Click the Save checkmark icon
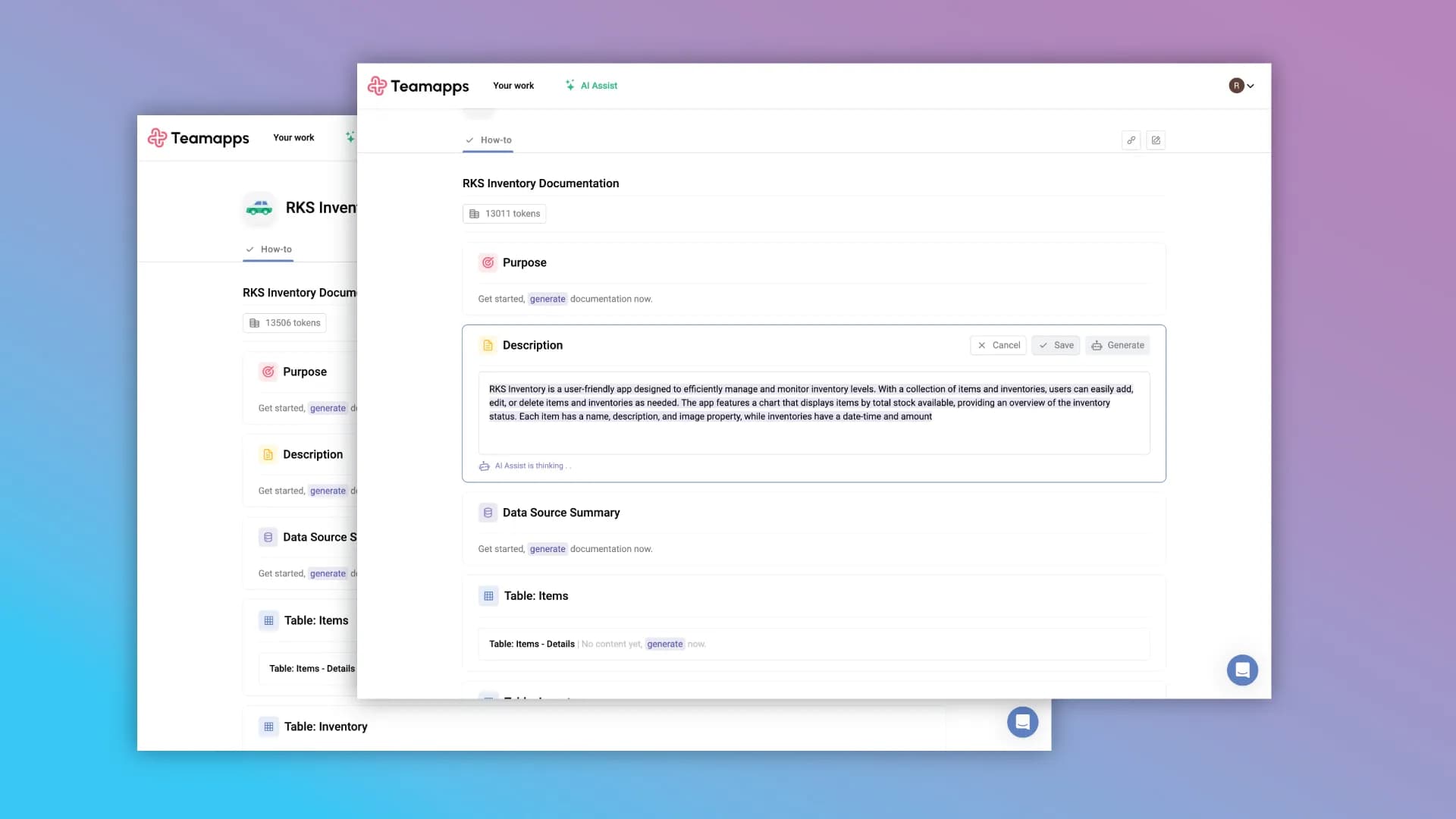This screenshot has height=819, width=1456. [1043, 345]
